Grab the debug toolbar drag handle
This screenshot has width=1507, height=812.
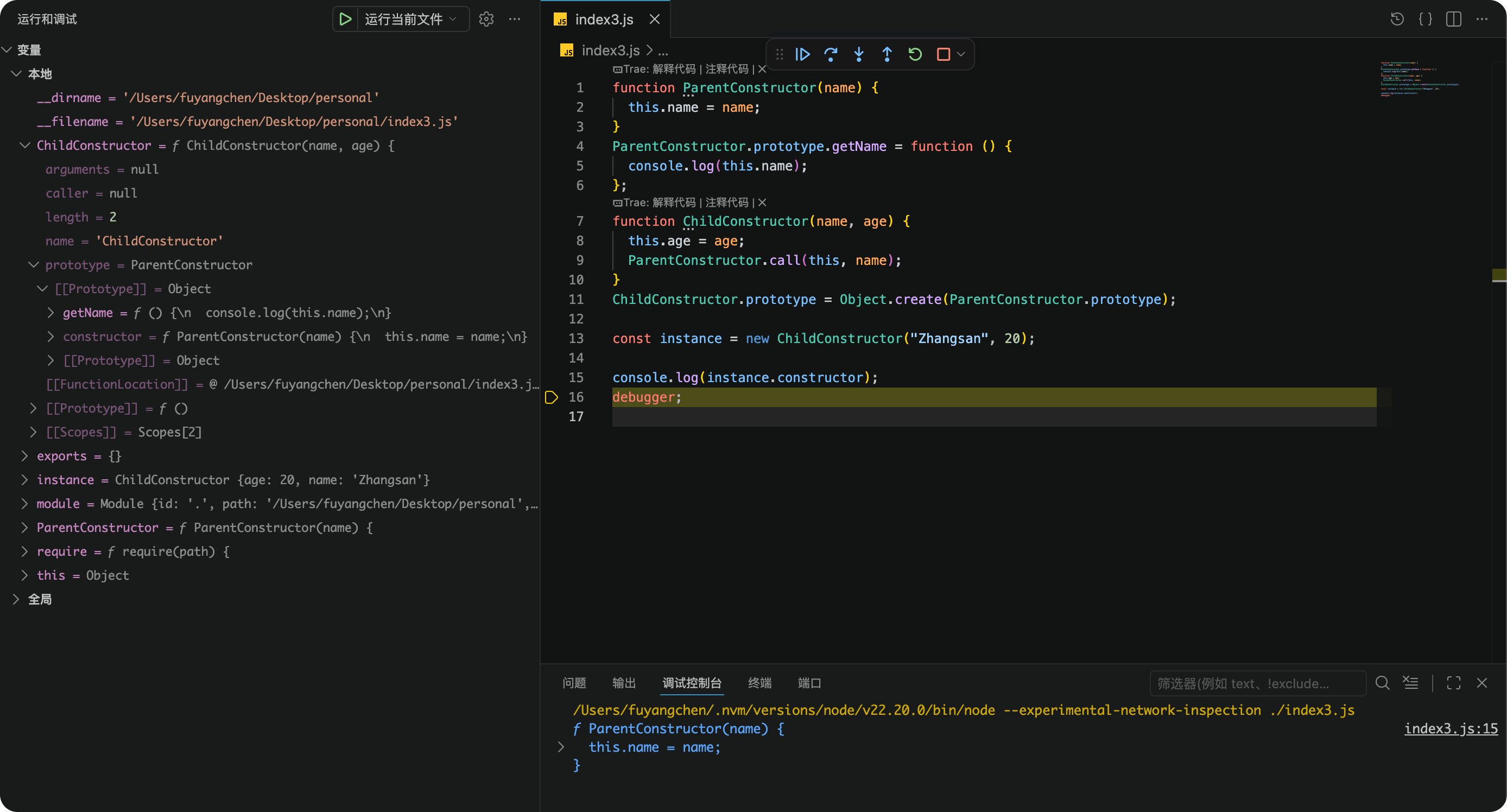(779, 54)
